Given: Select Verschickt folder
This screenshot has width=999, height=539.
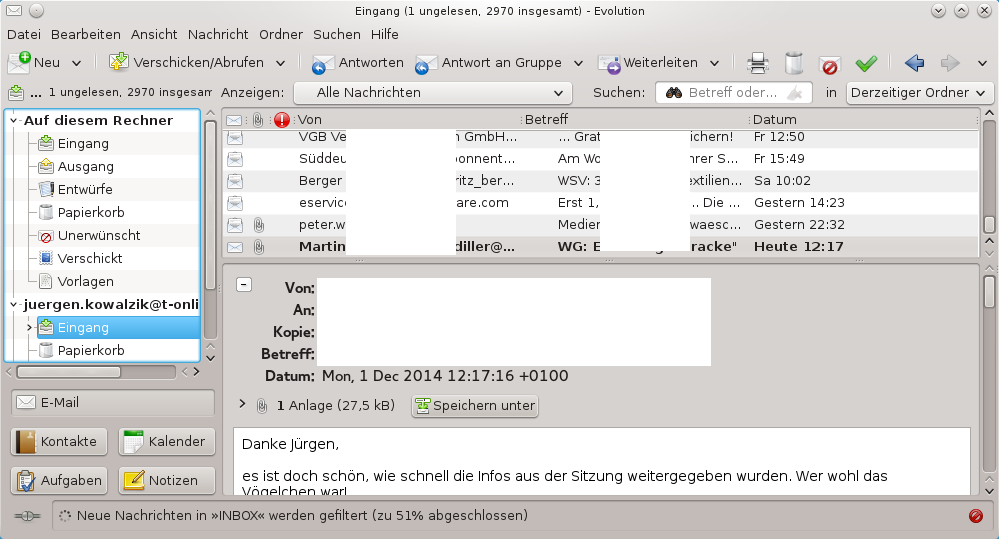Looking at the screenshot, I should pyautogui.click(x=90, y=258).
